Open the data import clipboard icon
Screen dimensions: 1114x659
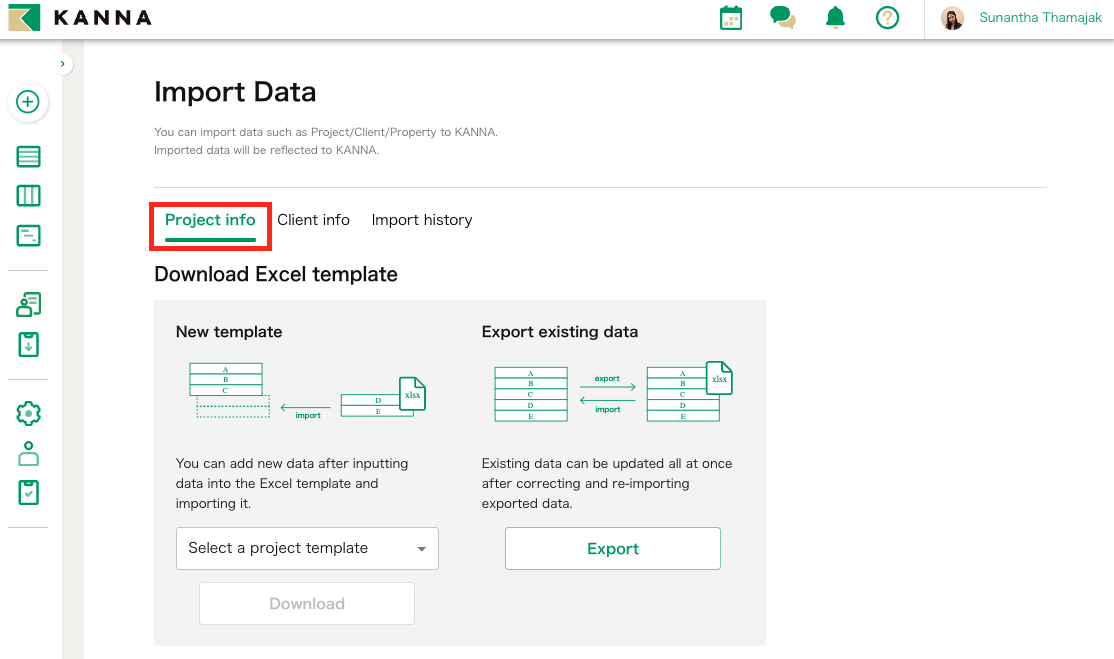[x=28, y=344]
